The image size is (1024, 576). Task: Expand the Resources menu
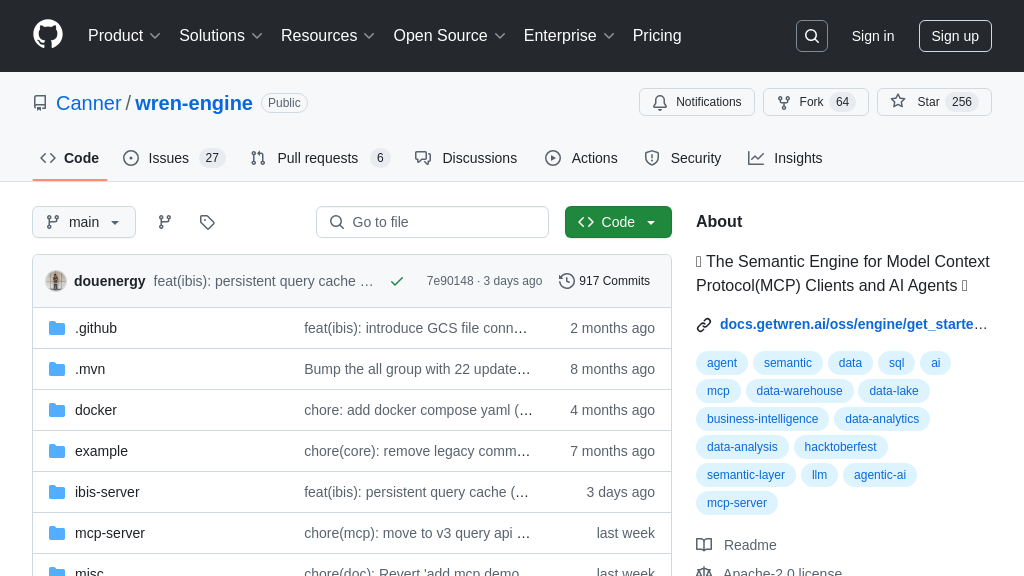pyautogui.click(x=328, y=36)
